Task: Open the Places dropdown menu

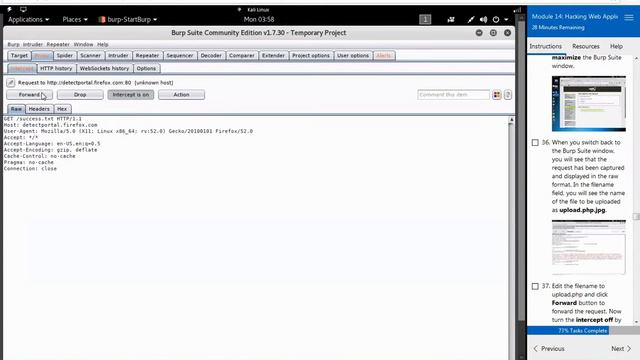Action: (75, 19)
